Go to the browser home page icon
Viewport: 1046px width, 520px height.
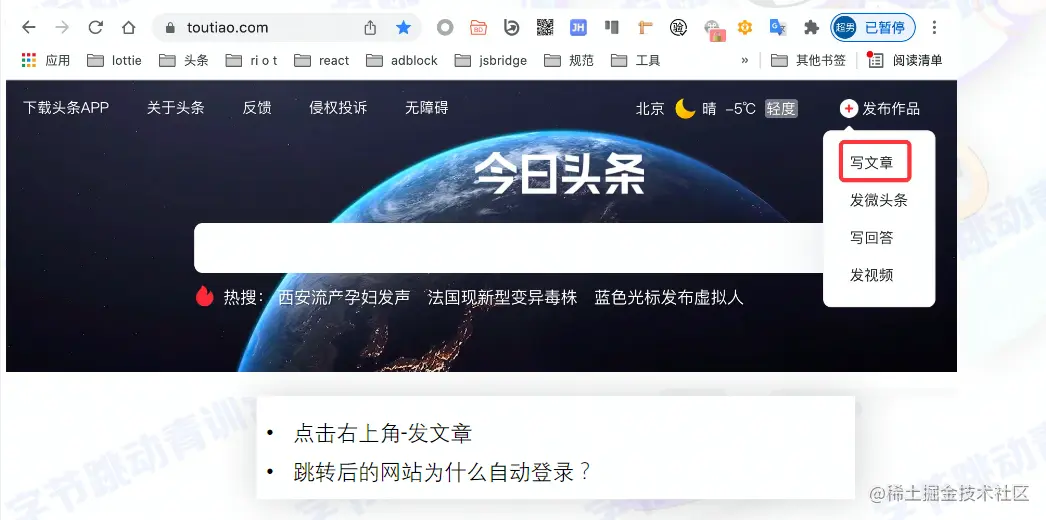tap(129, 27)
